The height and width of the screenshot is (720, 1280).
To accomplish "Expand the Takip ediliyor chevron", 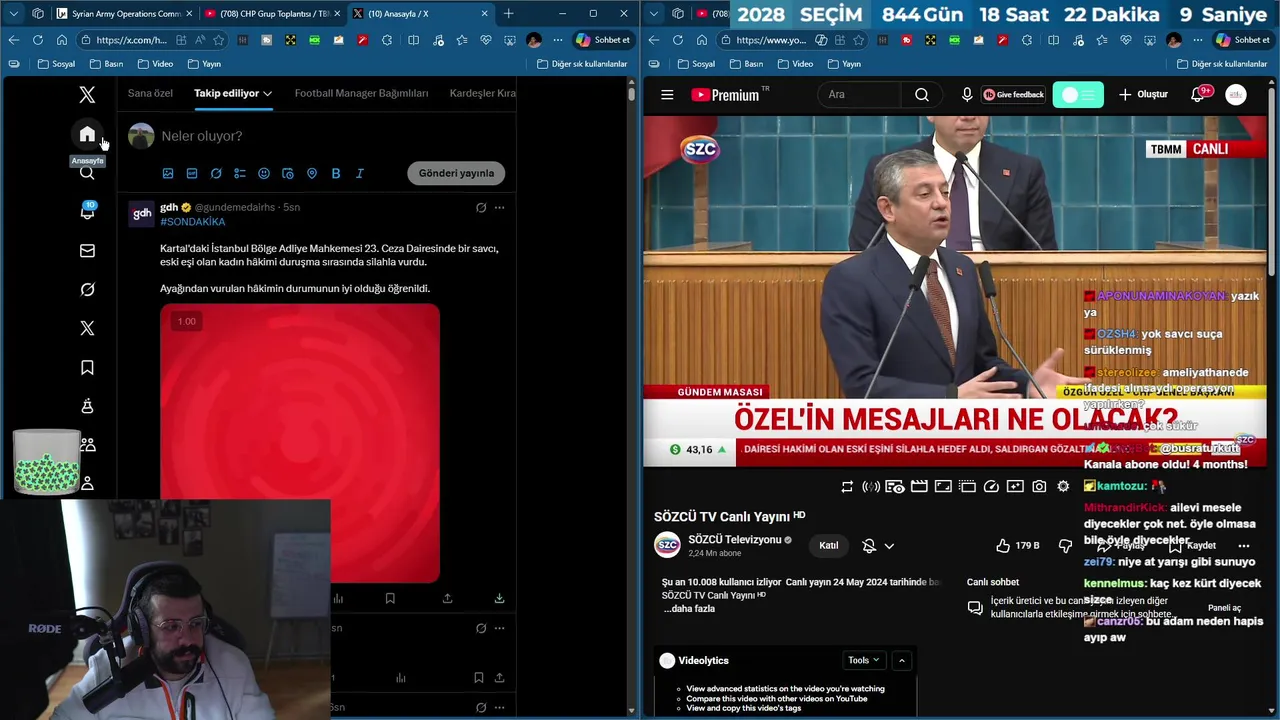I will [x=268, y=93].
